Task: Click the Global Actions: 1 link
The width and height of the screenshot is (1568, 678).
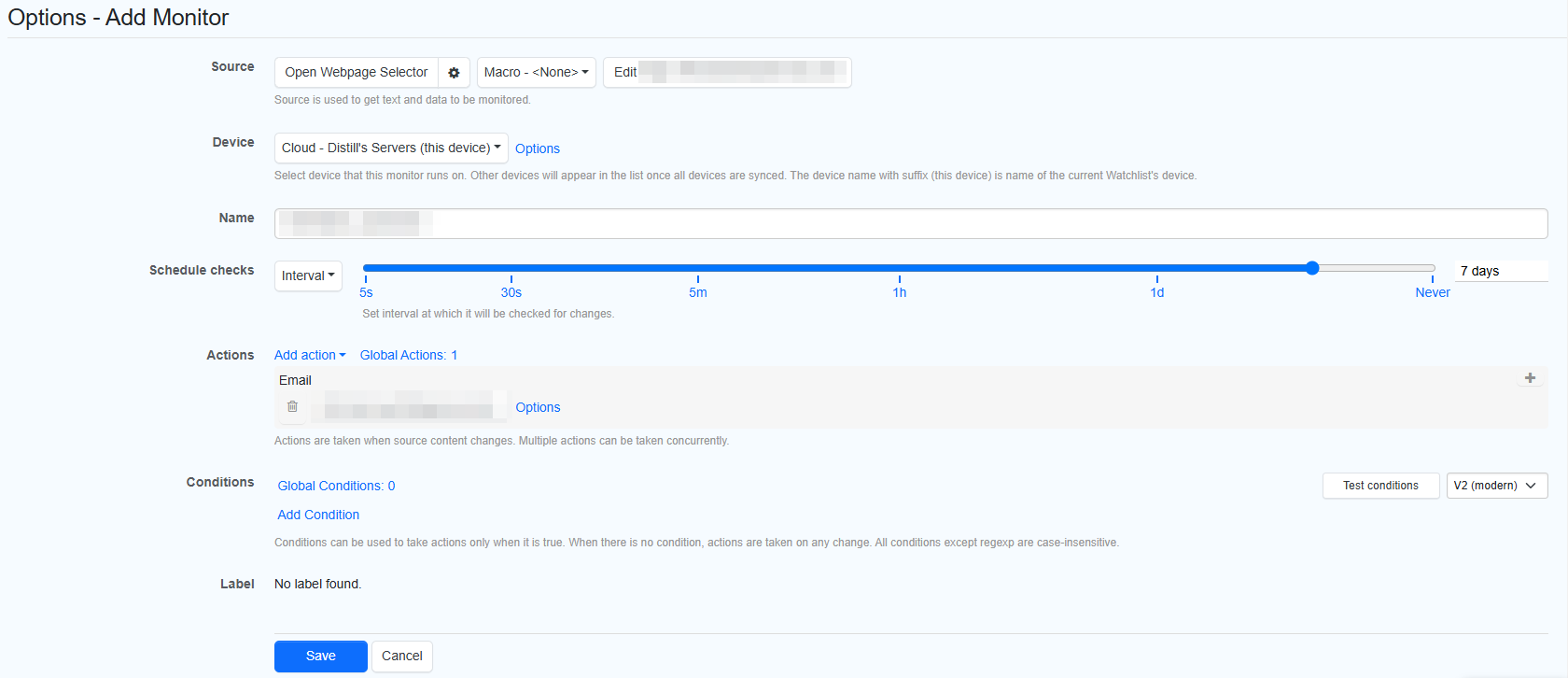Action: tap(409, 355)
